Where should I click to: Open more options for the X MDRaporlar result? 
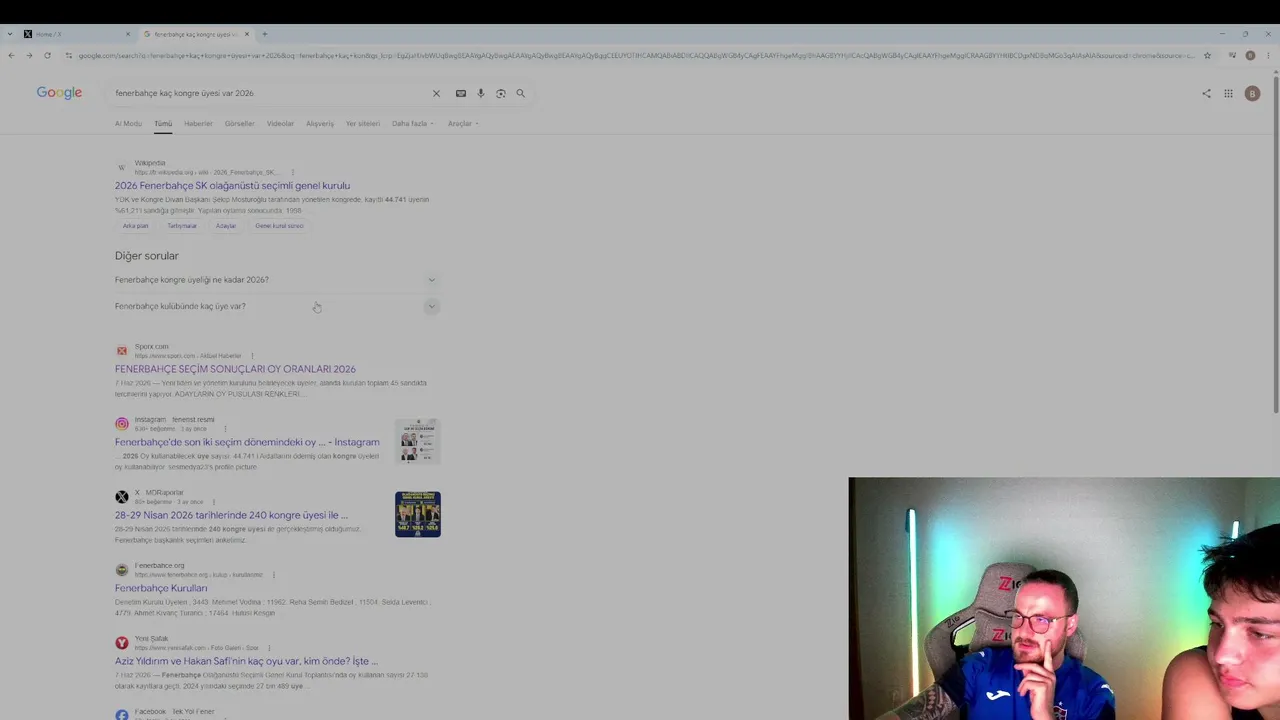tap(214, 502)
